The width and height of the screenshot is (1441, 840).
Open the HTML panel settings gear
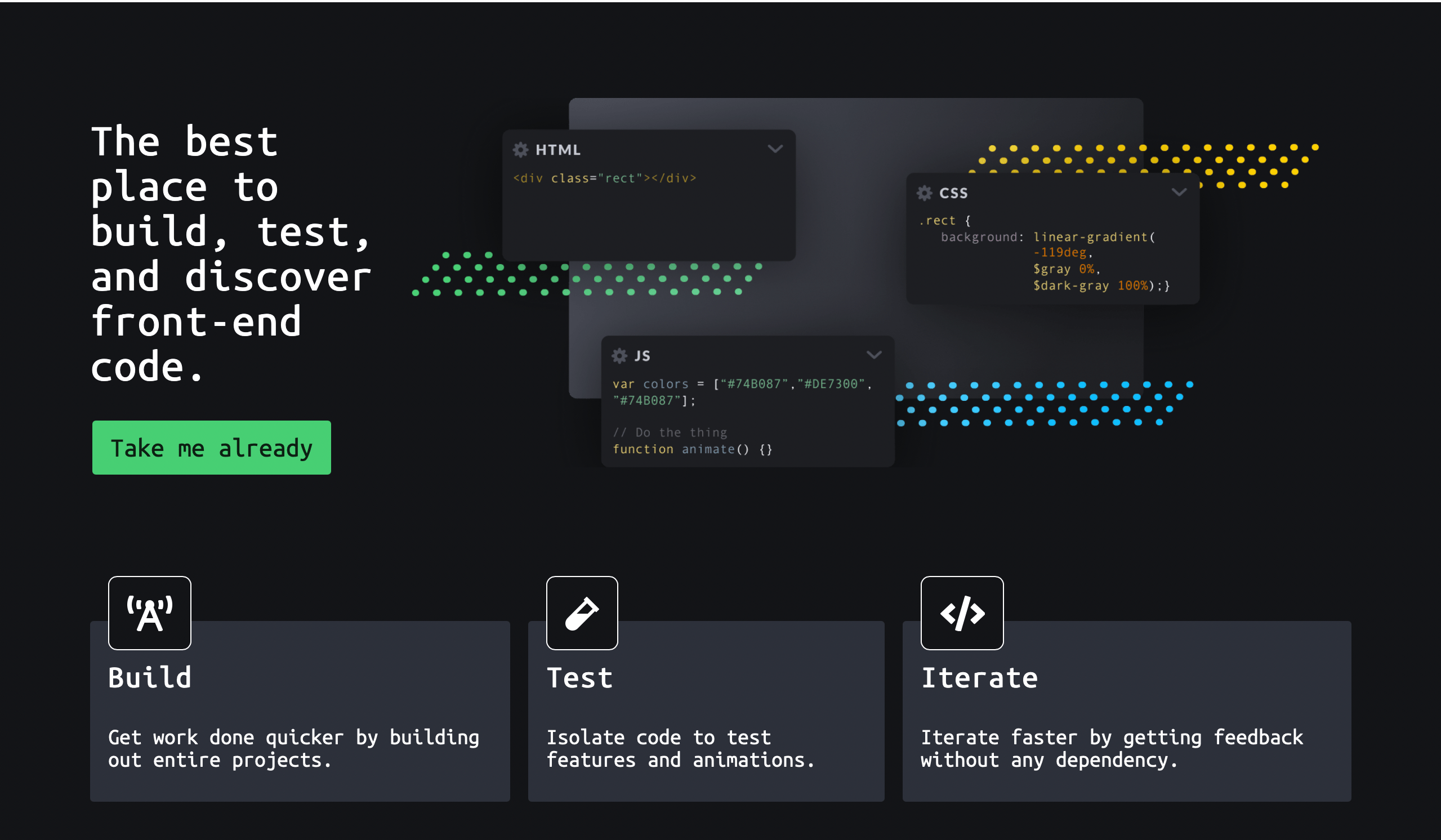pyautogui.click(x=520, y=149)
